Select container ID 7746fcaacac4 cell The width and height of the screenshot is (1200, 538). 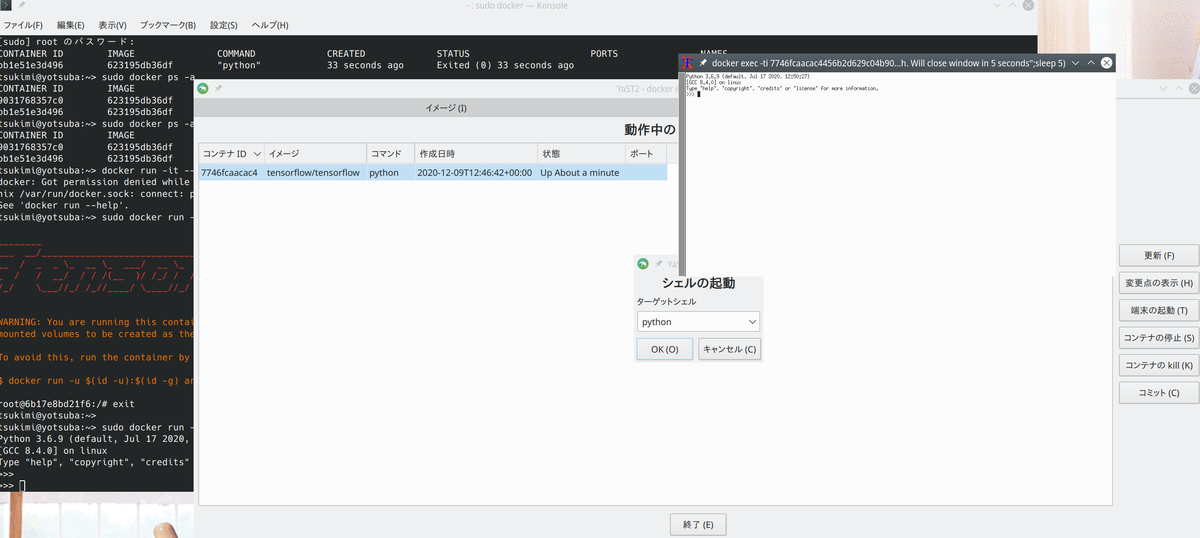click(x=229, y=173)
